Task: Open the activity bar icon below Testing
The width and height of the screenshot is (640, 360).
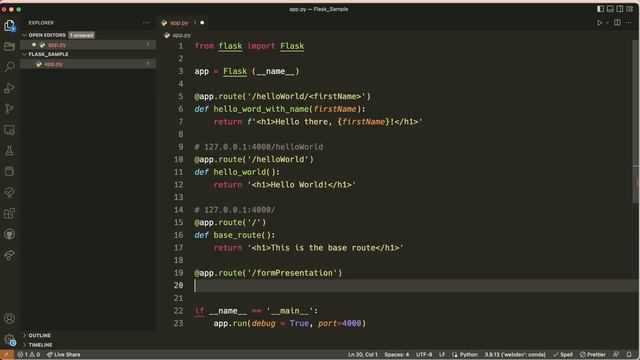Action: click(x=9, y=171)
